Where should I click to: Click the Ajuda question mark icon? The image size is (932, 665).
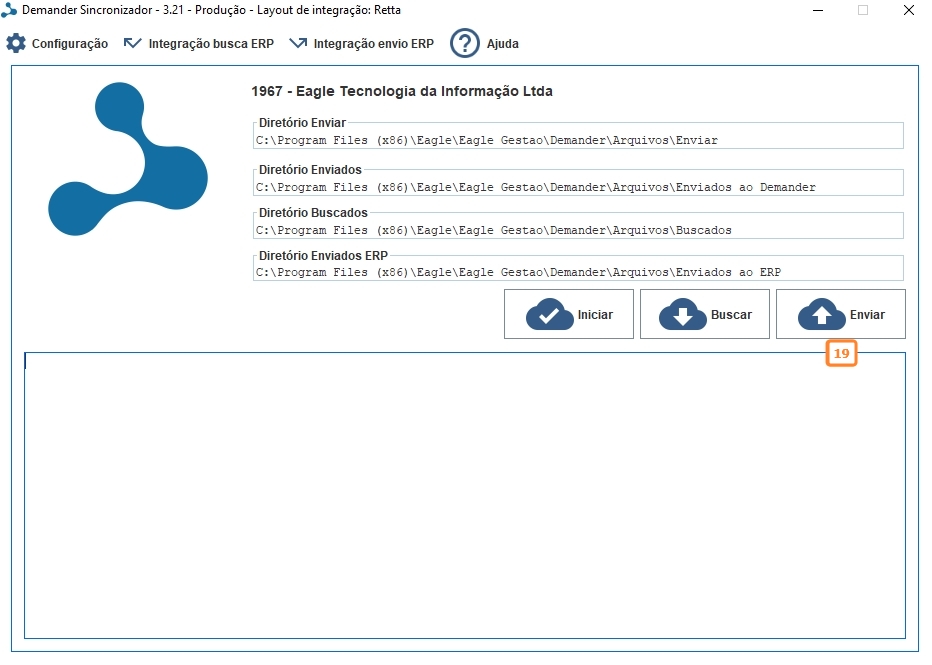click(x=465, y=43)
